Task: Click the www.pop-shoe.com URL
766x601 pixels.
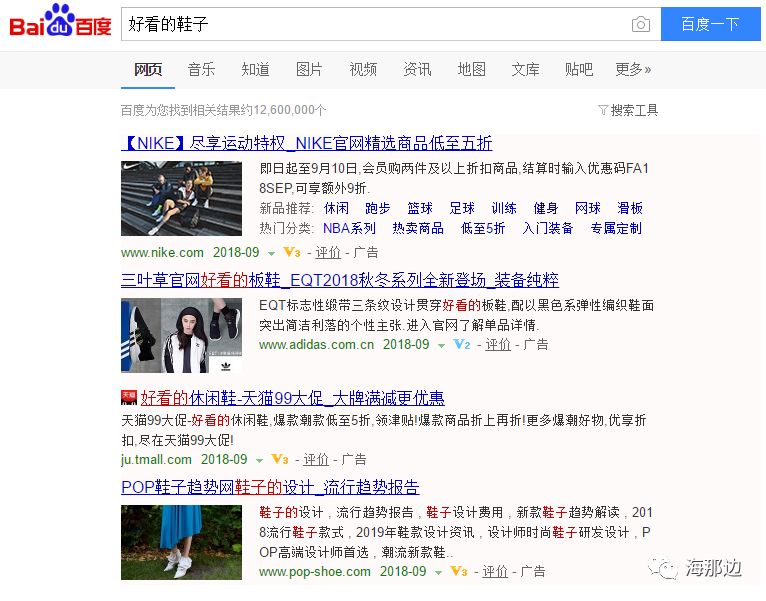Action: coord(315,571)
